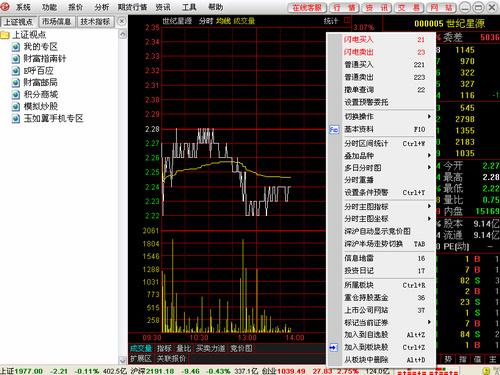Open 上市公司网站 menu entry
Image resolution: width=500 pixels, height=375 pixels.
385,310
